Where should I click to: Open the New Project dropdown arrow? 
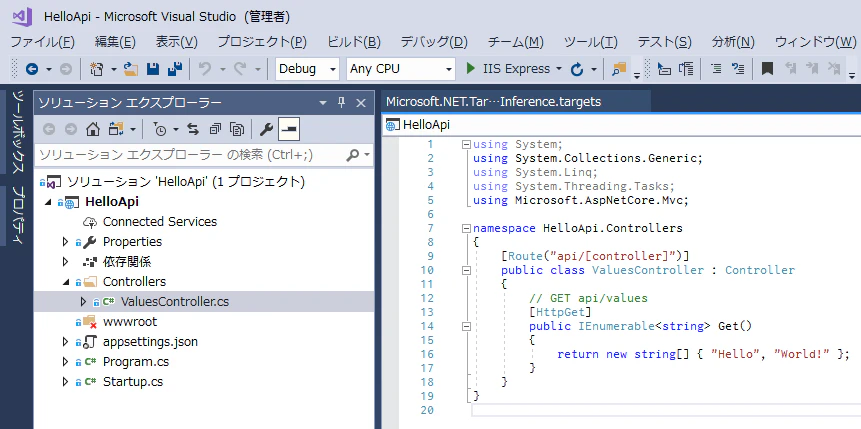coord(114,69)
